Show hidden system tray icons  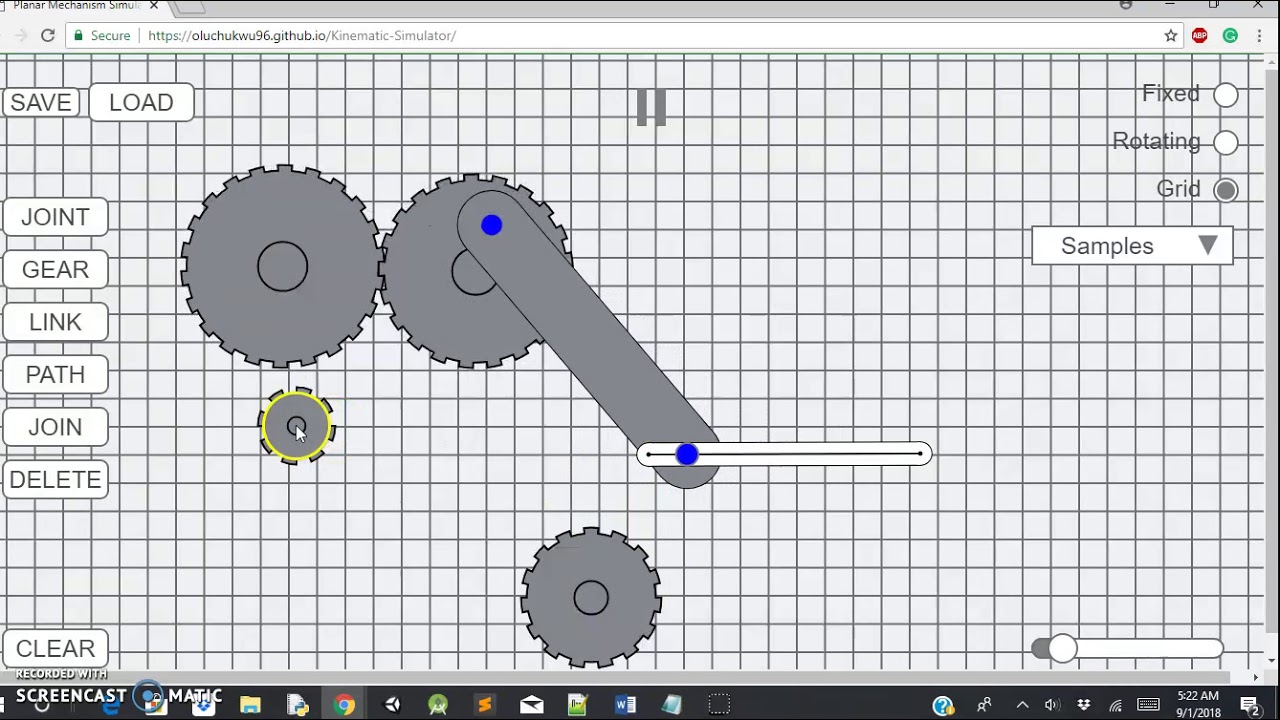(x=1022, y=706)
